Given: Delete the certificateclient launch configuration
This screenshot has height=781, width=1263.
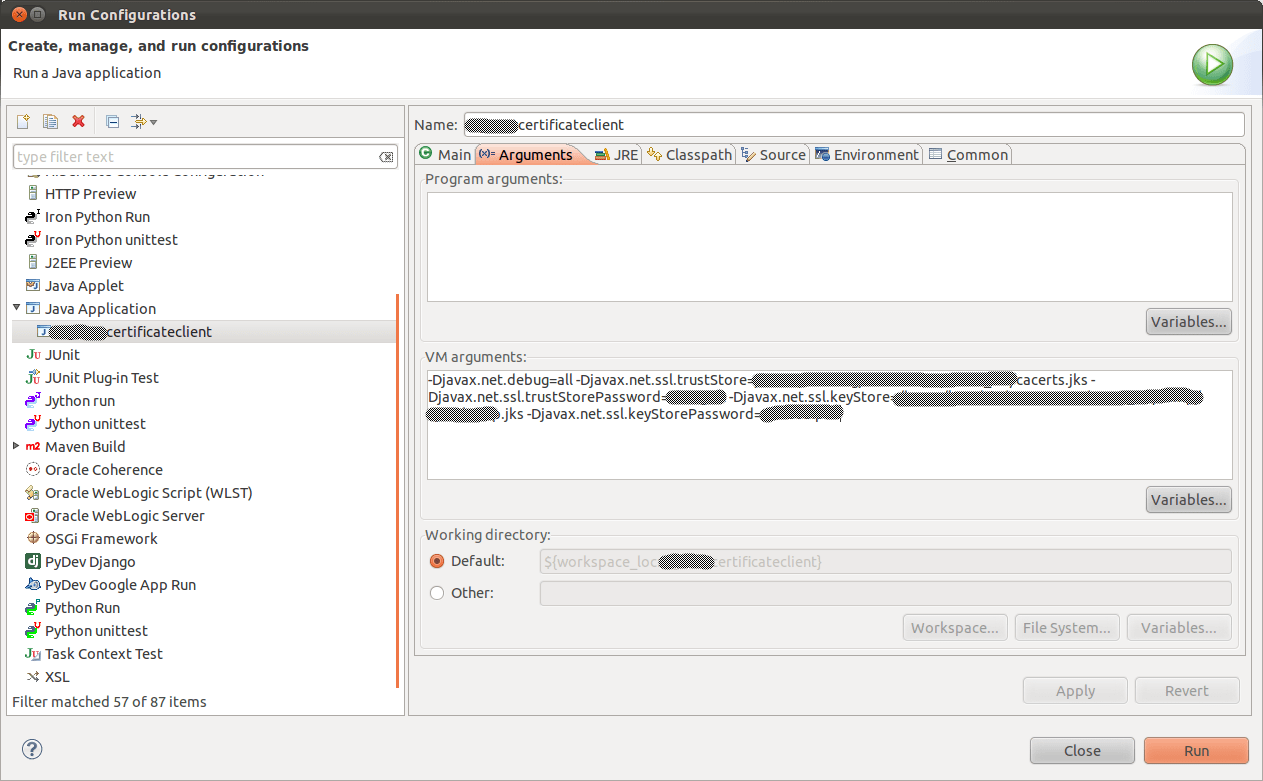Looking at the screenshot, I should point(78,121).
